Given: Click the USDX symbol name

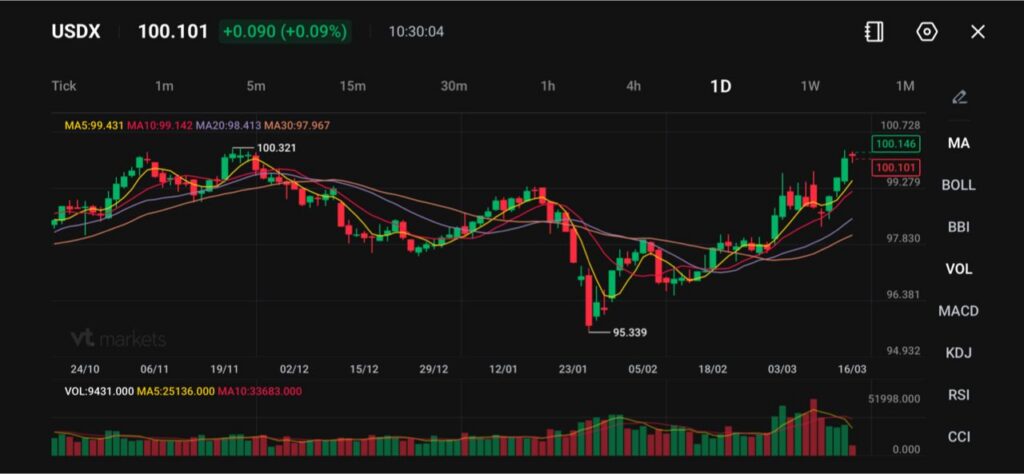Looking at the screenshot, I should [76, 32].
